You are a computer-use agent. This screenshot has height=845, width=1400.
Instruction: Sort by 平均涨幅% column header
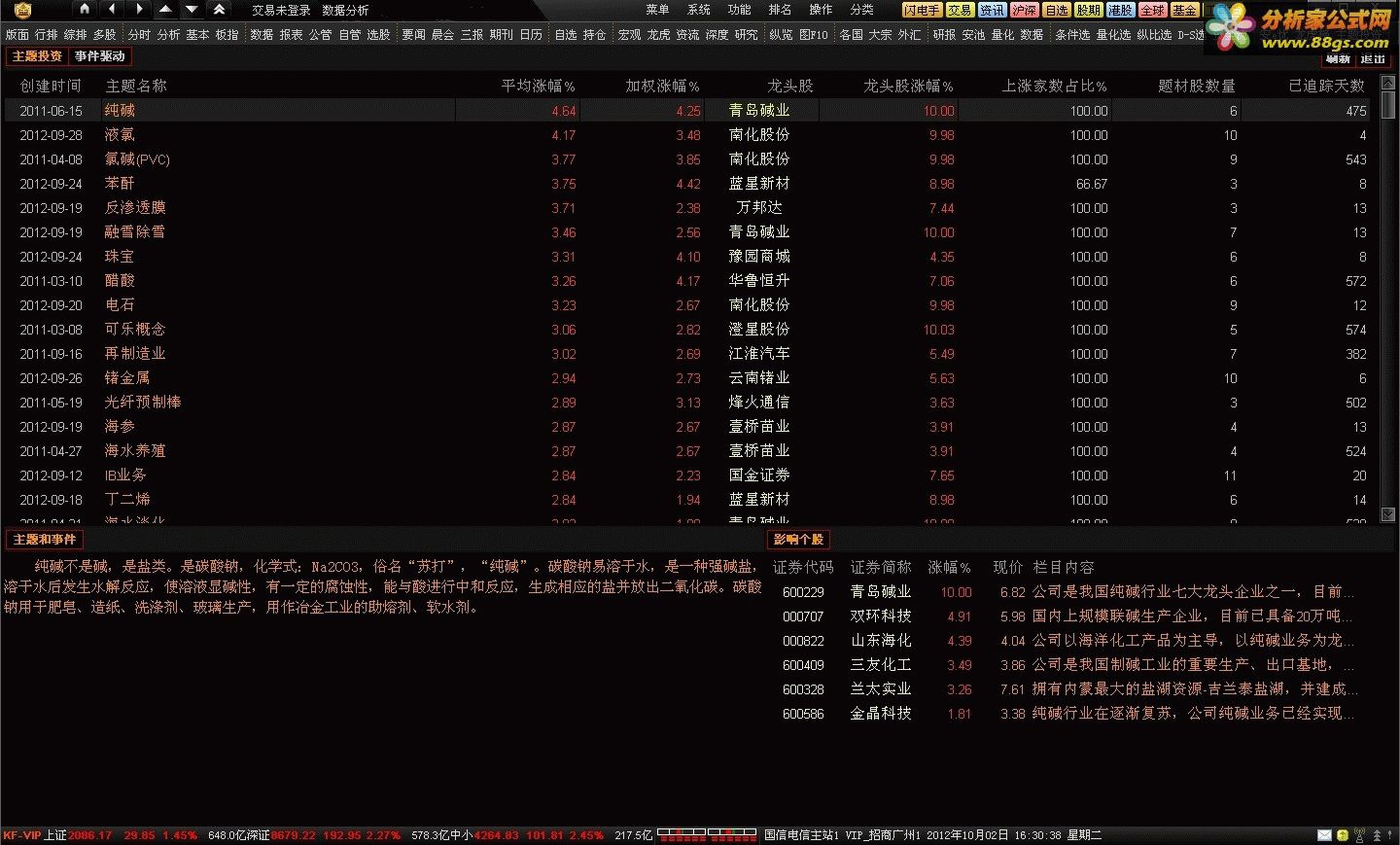(538, 86)
